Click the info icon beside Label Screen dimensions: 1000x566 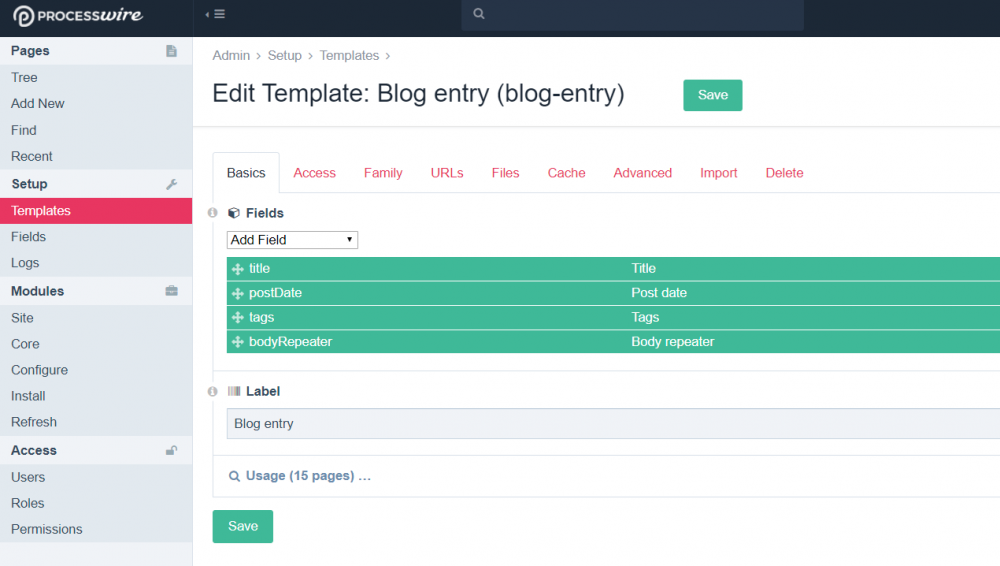point(212,392)
